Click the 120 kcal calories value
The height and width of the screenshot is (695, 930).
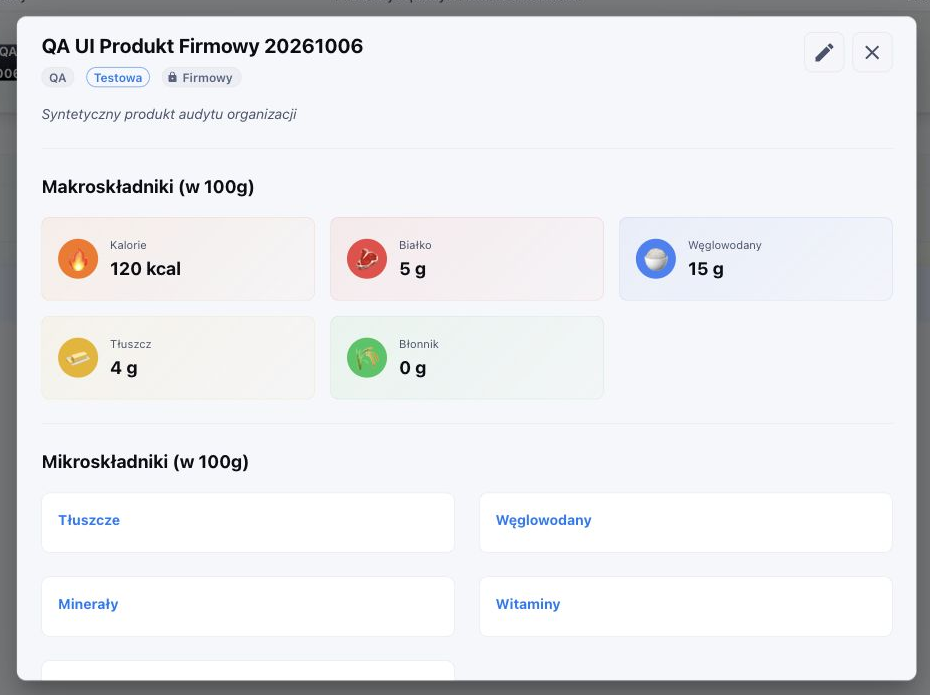click(145, 269)
